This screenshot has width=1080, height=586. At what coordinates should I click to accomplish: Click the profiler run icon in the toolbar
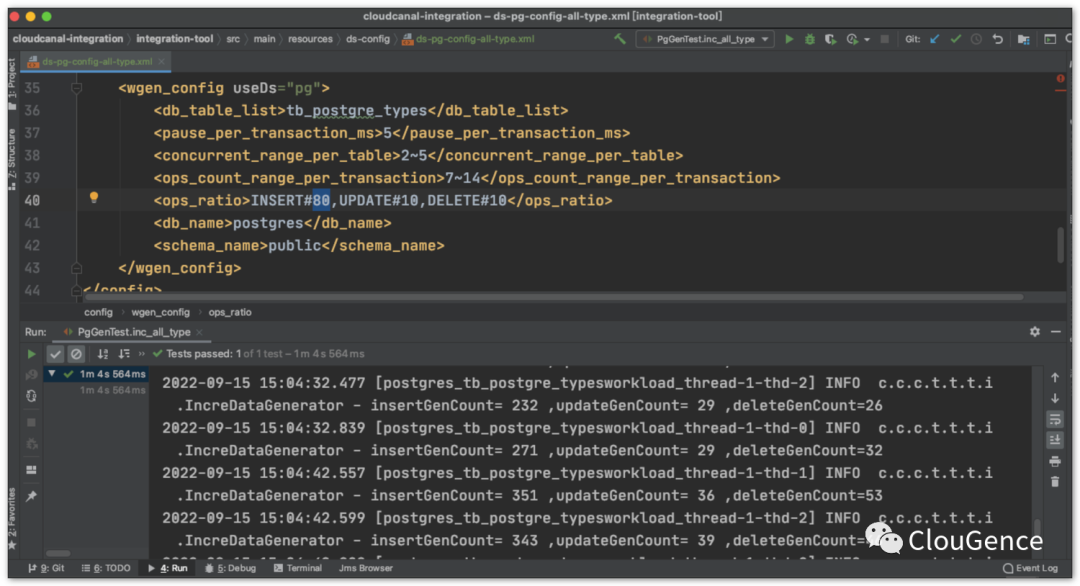tap(852, 39)
